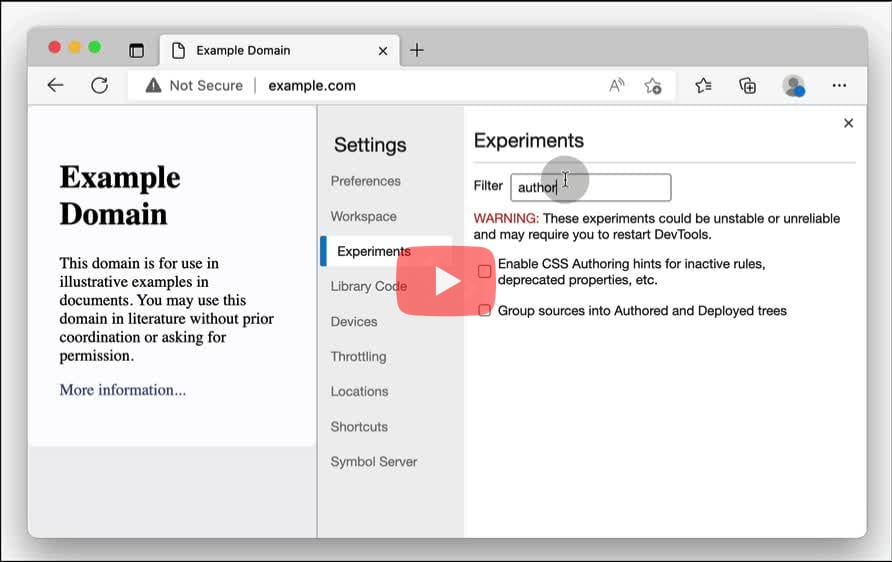Click the red macOS close window button
The height and width of the screenshot is (562, 892).
click(55, 47)
